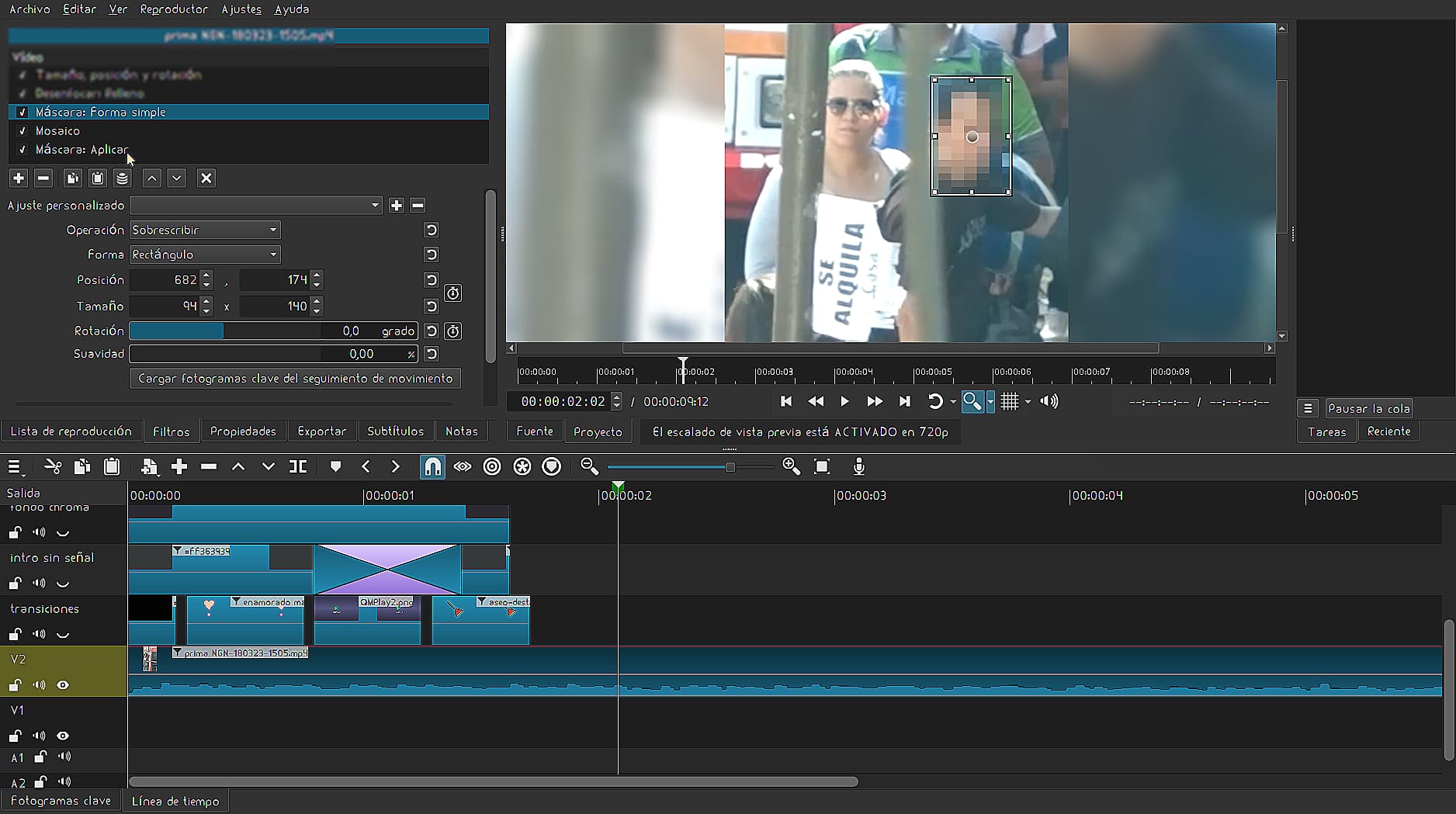Image resolution: width=1456 pixels, height=814 pixels.
Task: Click the scrub while dragging eye icon
Action: point(463,466)
